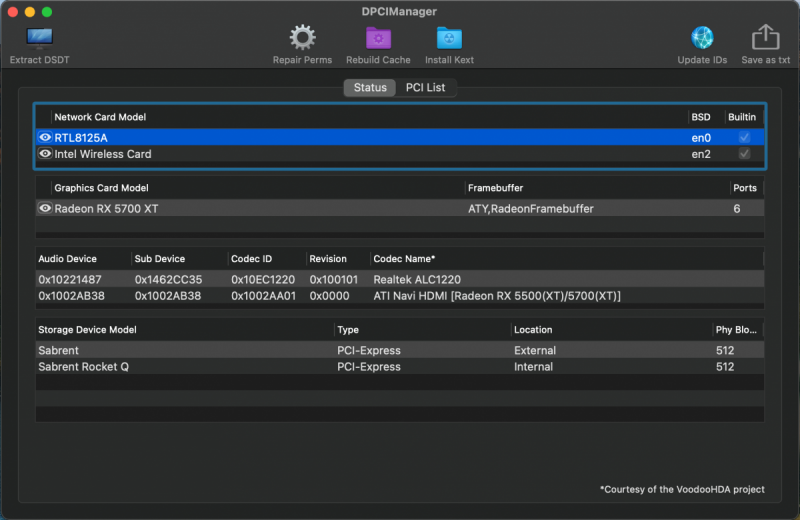The width and height of the screenshot is (800, 520).
Task: Click the Framebuffer column header
Action: coord(495,188)
